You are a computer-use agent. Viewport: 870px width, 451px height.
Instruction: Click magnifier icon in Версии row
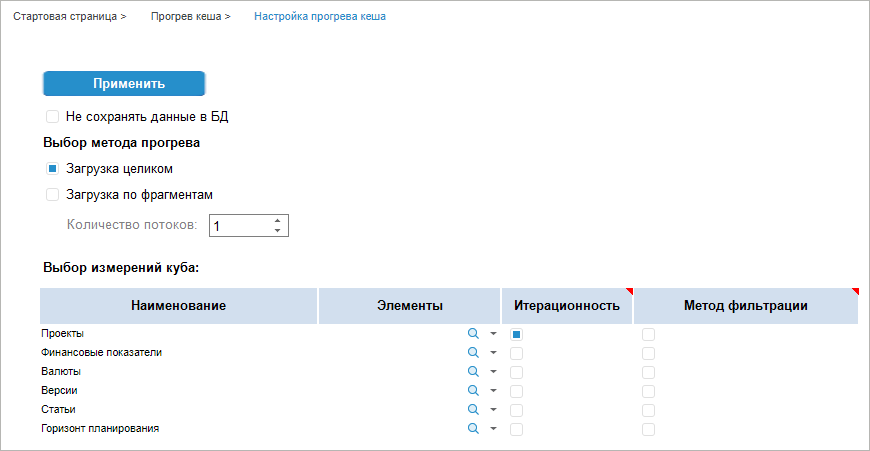point(474,391)
